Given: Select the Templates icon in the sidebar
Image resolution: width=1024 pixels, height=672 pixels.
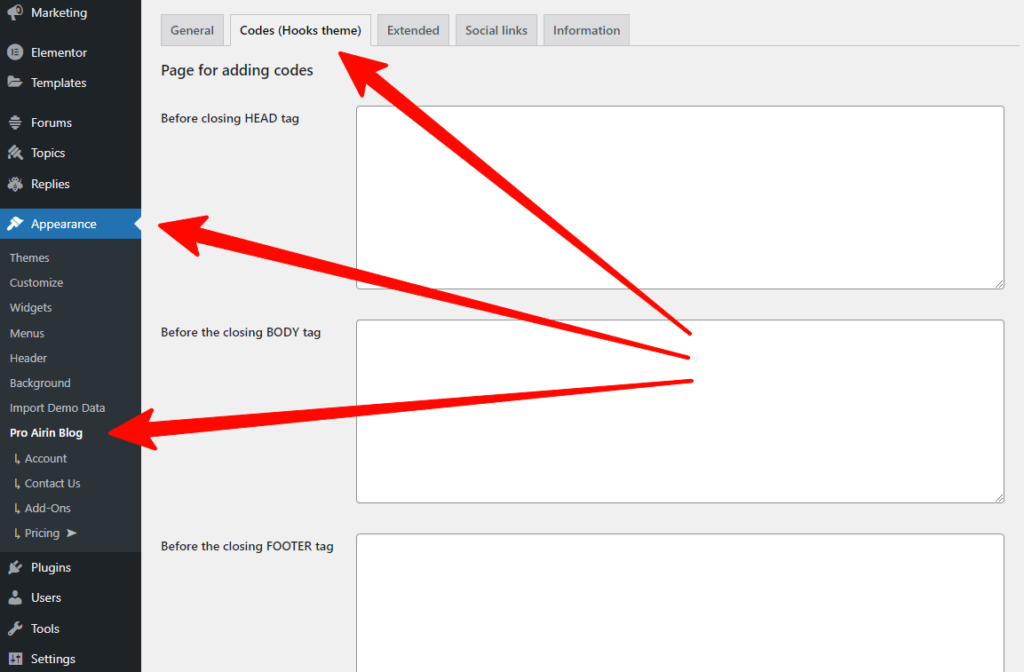Looking at the screenshot, I should 14,82.
